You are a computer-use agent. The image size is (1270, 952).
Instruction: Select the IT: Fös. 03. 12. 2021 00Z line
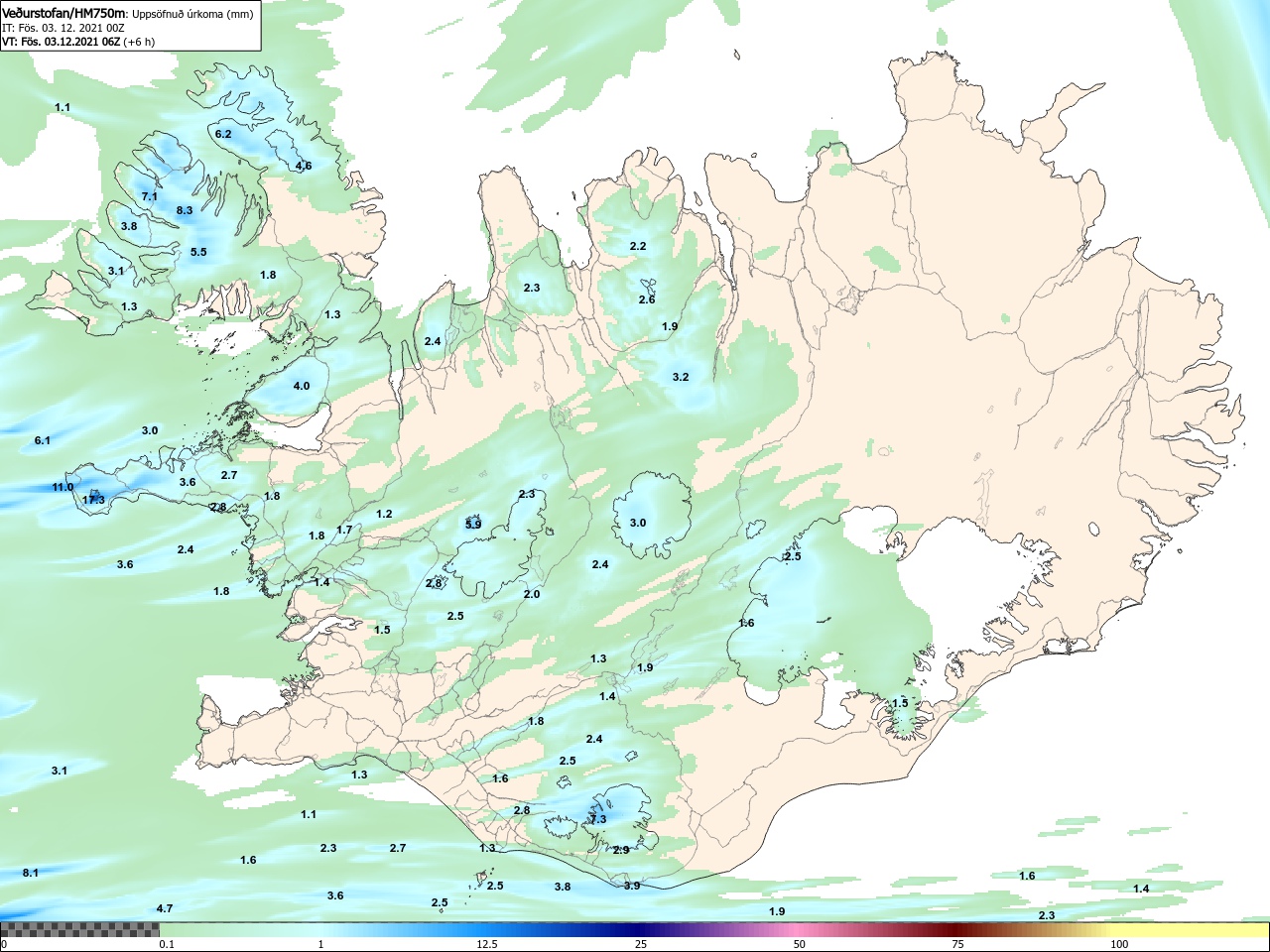pos(63,28)
